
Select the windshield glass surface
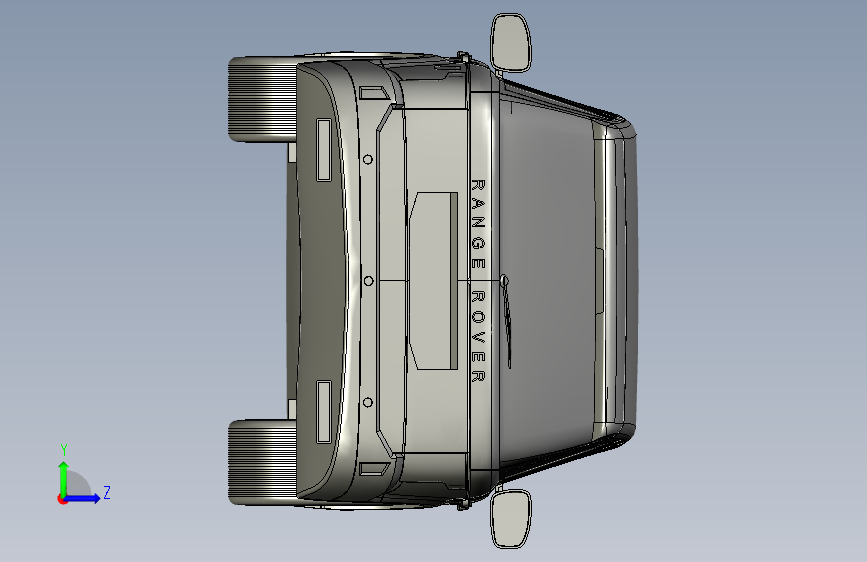coord(547,281)
